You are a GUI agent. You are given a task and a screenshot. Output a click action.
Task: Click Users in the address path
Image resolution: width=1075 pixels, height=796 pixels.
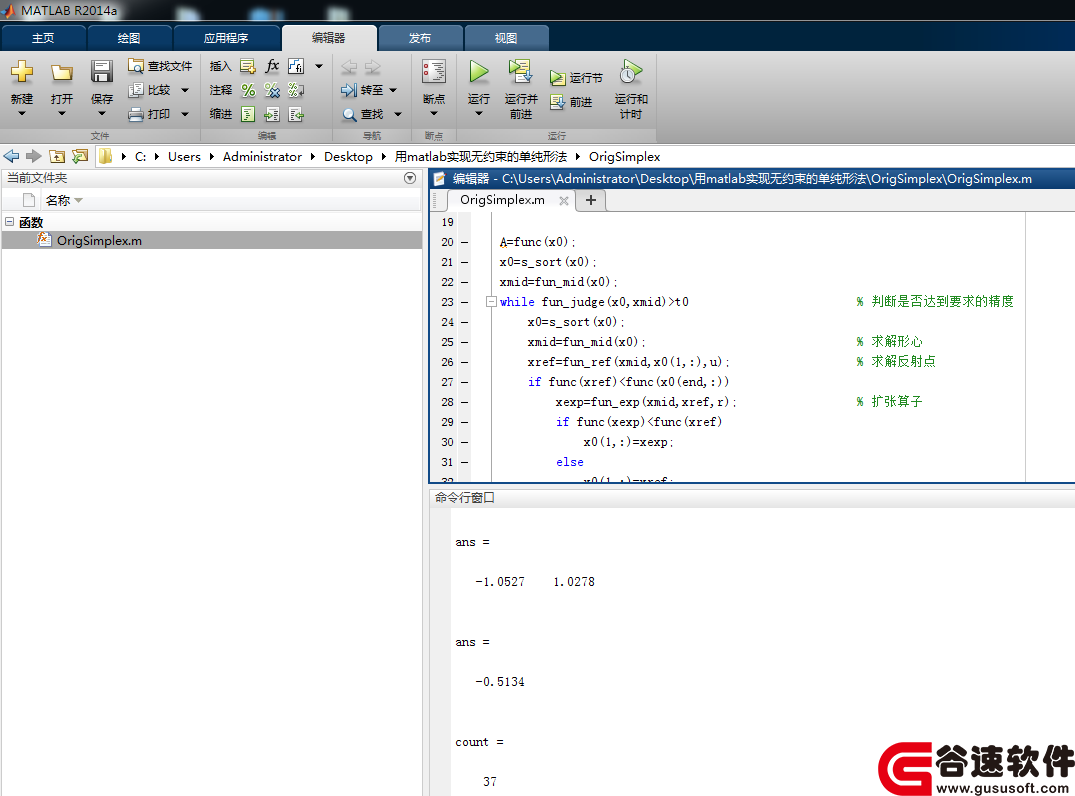tap(184, 156)
